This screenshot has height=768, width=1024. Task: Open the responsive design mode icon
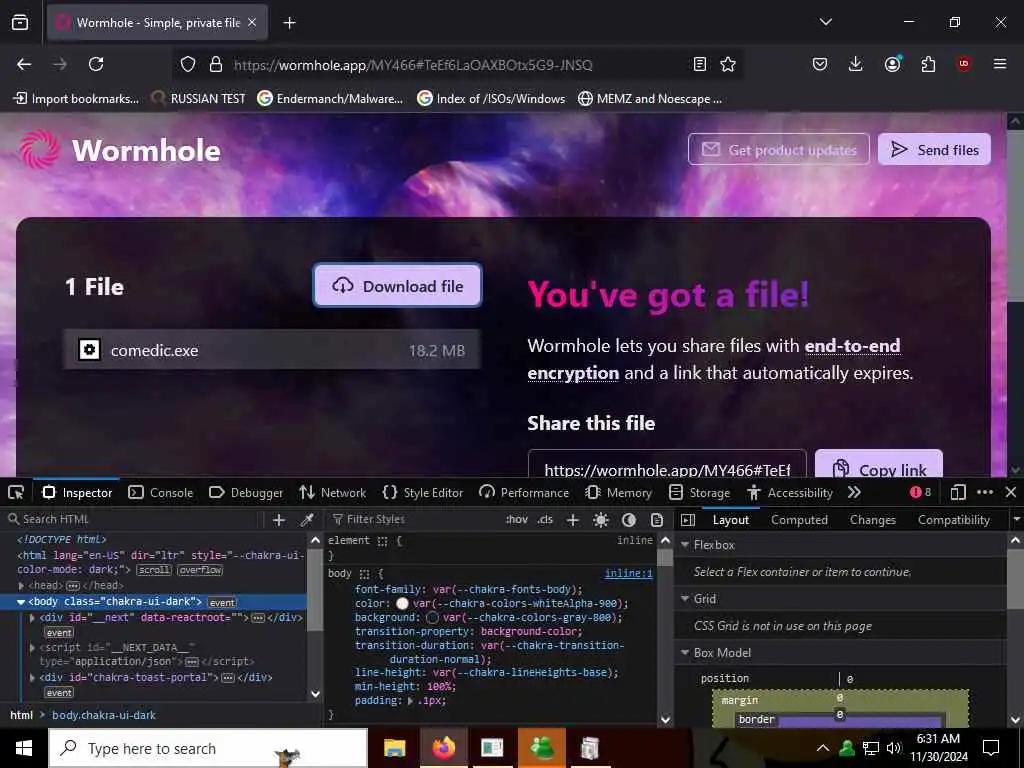pos(958,492)
